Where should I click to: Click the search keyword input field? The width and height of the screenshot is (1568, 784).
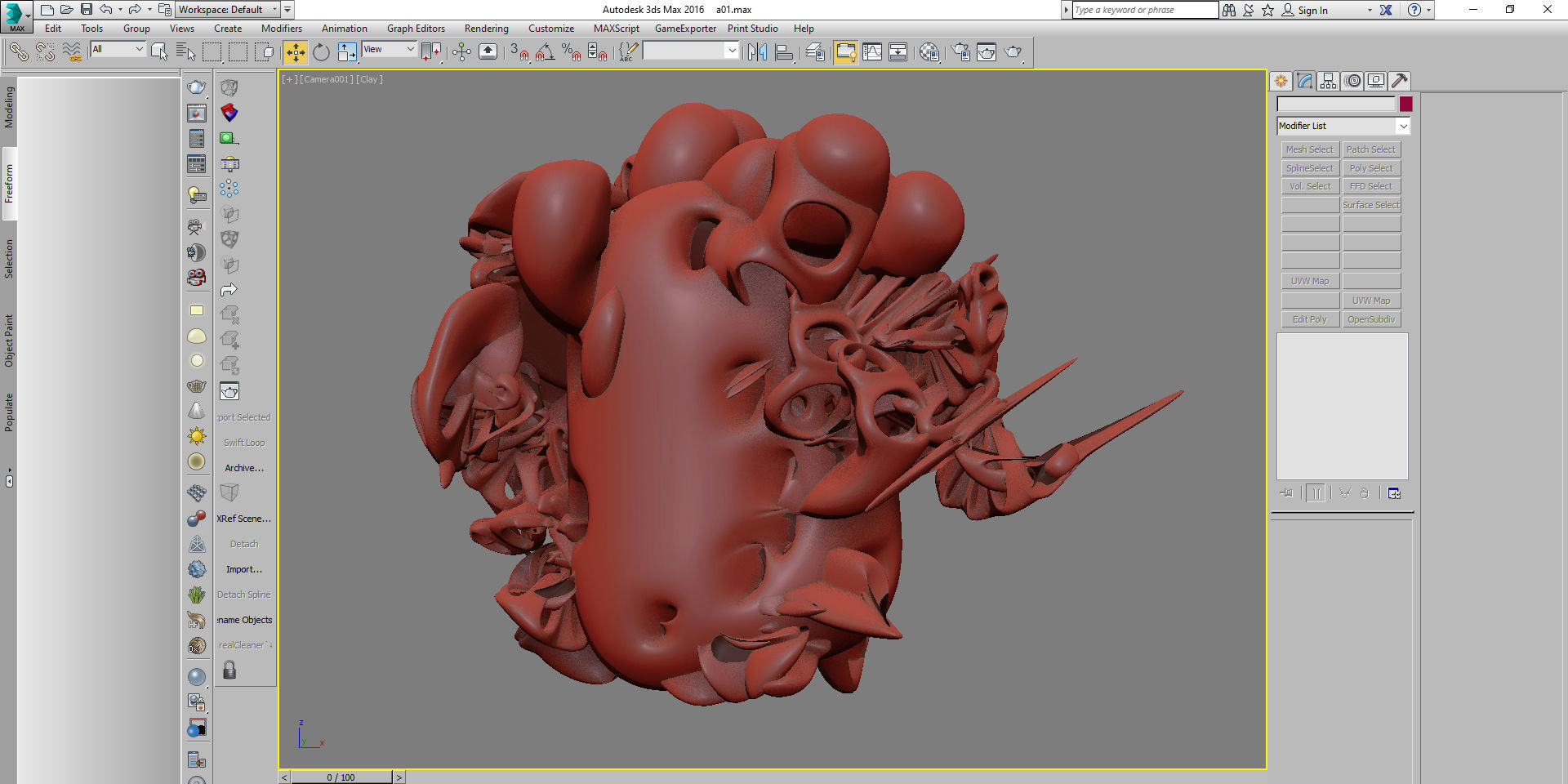pos(1145,10)
